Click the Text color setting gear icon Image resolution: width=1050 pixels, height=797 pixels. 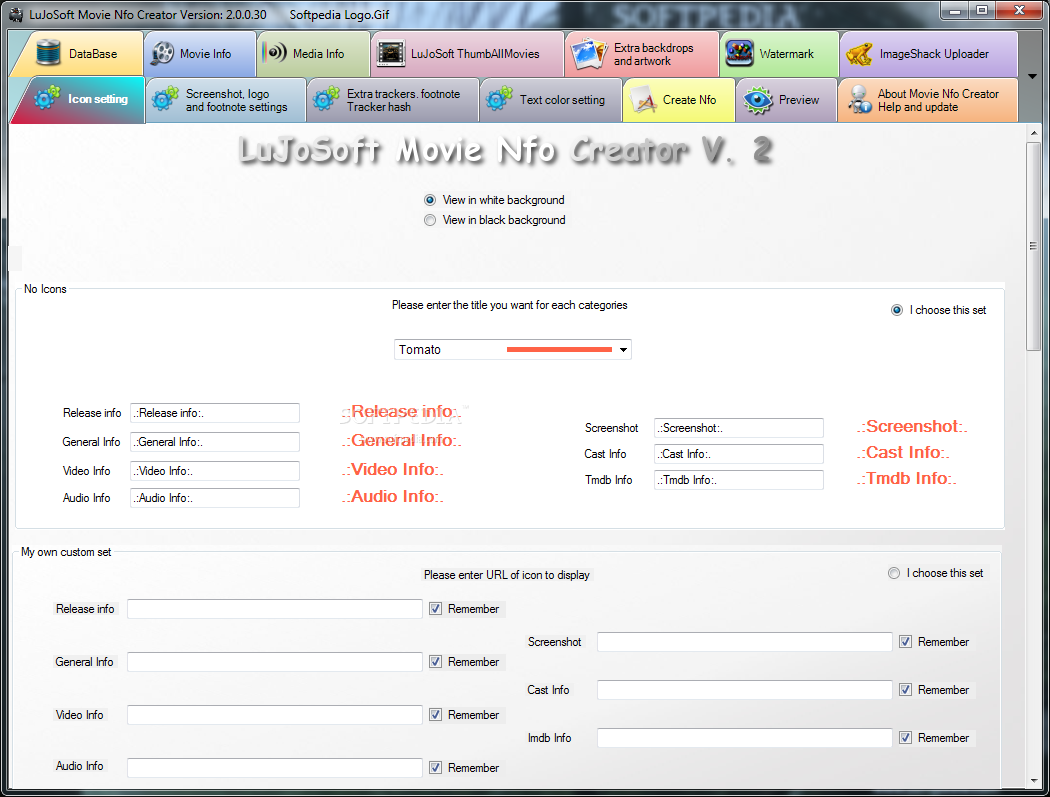[499, 99]
